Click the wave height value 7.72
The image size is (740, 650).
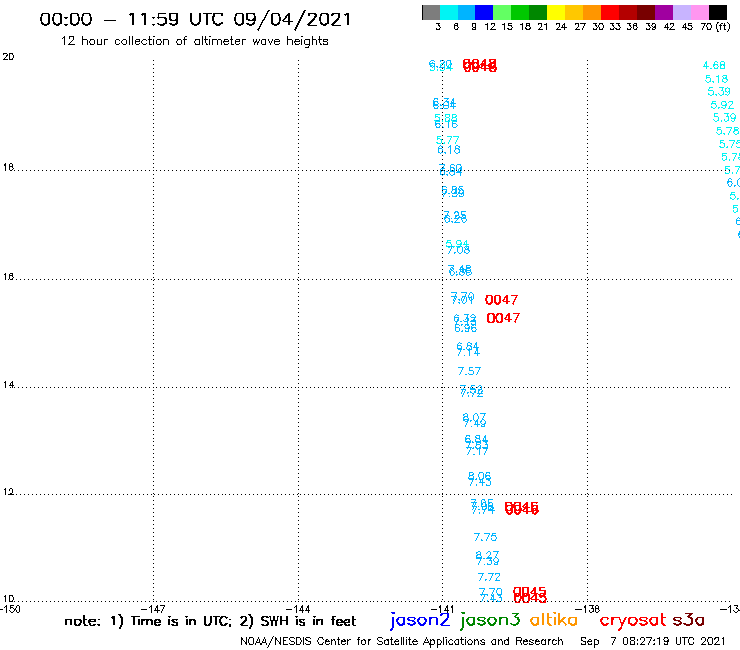coord(489,577)
